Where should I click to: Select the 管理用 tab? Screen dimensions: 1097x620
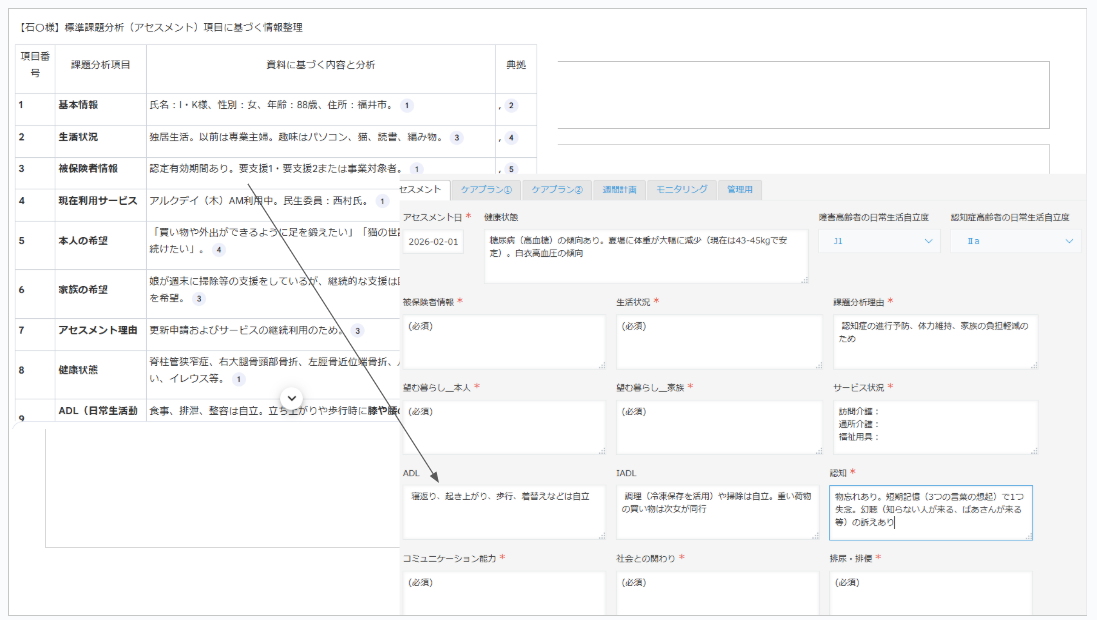[740, 189]
